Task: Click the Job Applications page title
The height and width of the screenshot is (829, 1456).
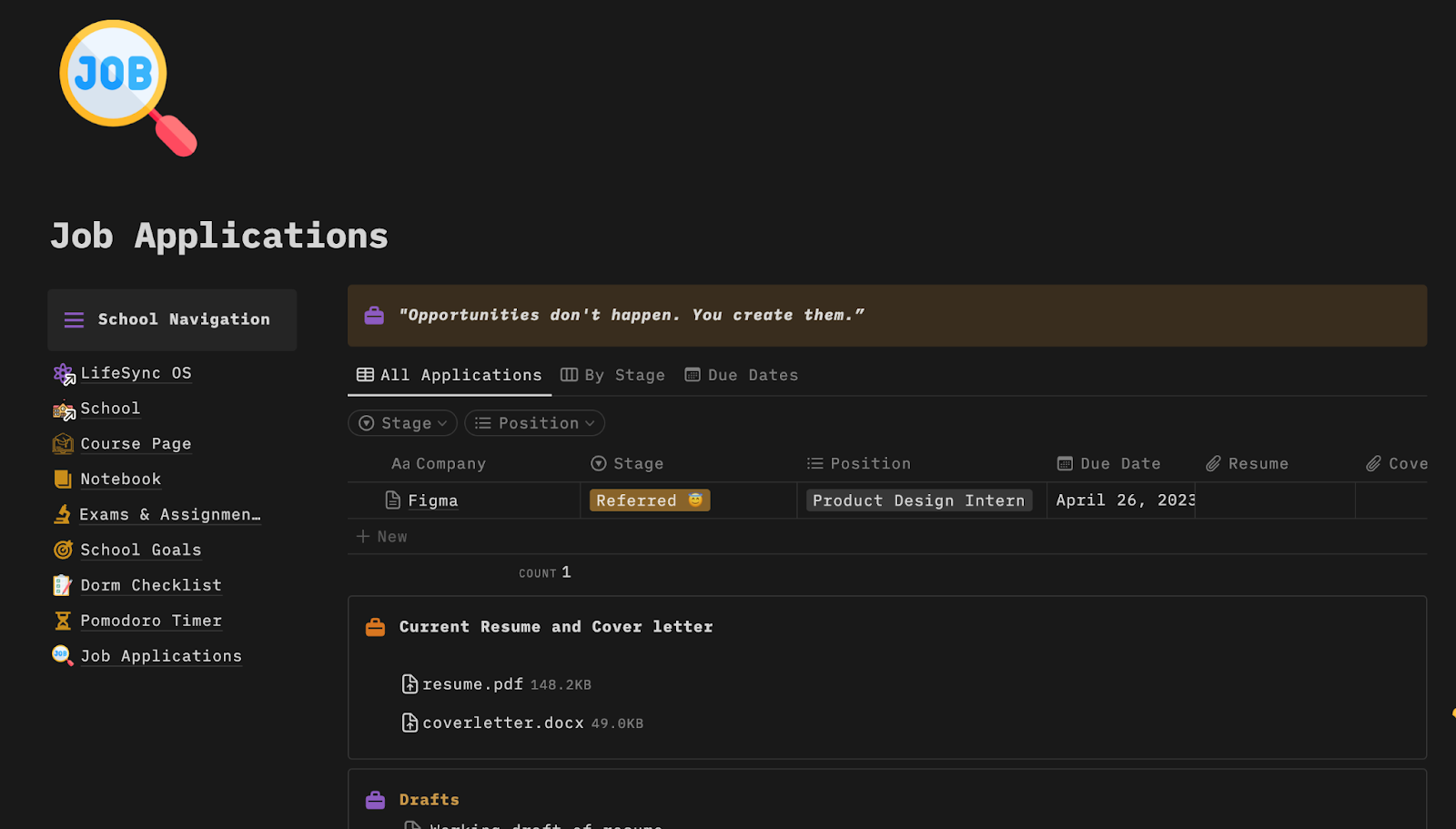Action: coord(219,236)
